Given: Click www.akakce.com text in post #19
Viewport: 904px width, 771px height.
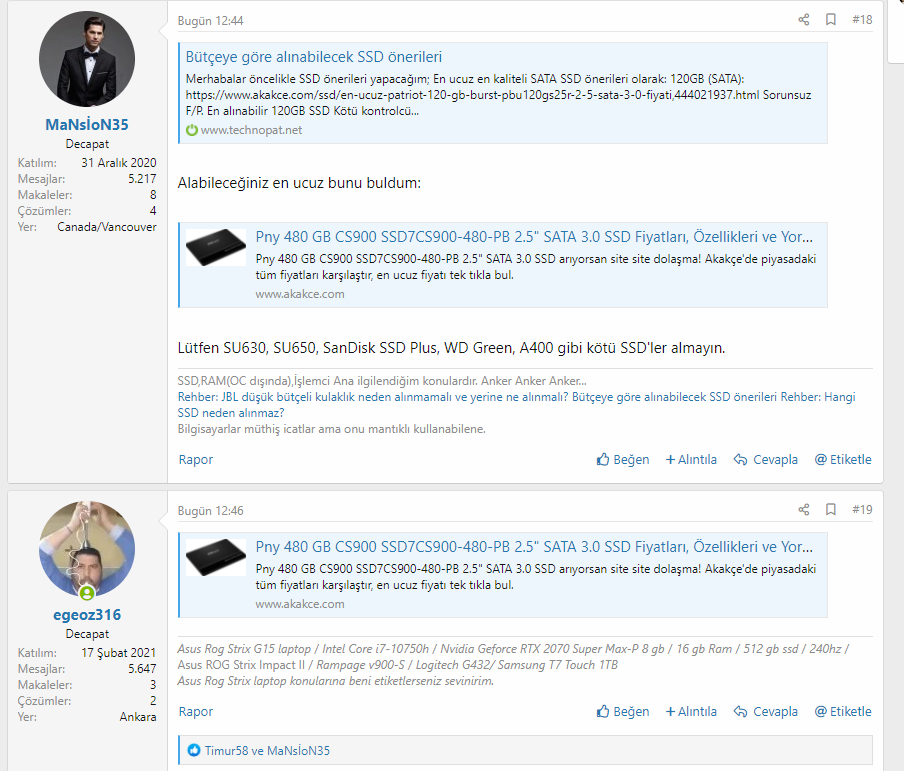Looking at the screenshot, I should tap(300, 604).
